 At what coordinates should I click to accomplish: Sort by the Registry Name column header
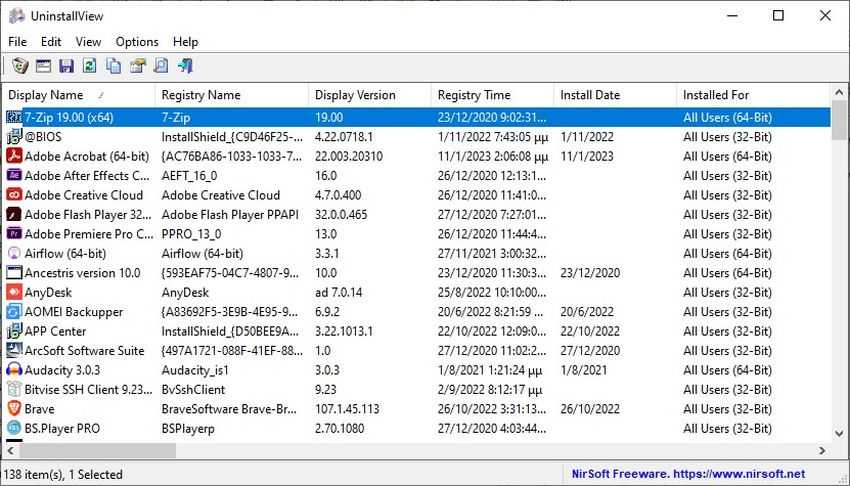232,95
